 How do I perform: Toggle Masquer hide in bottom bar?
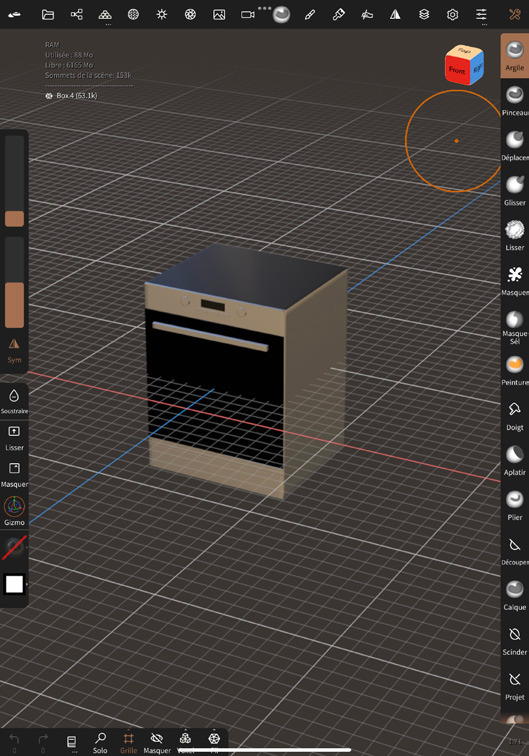coord(157,742)
